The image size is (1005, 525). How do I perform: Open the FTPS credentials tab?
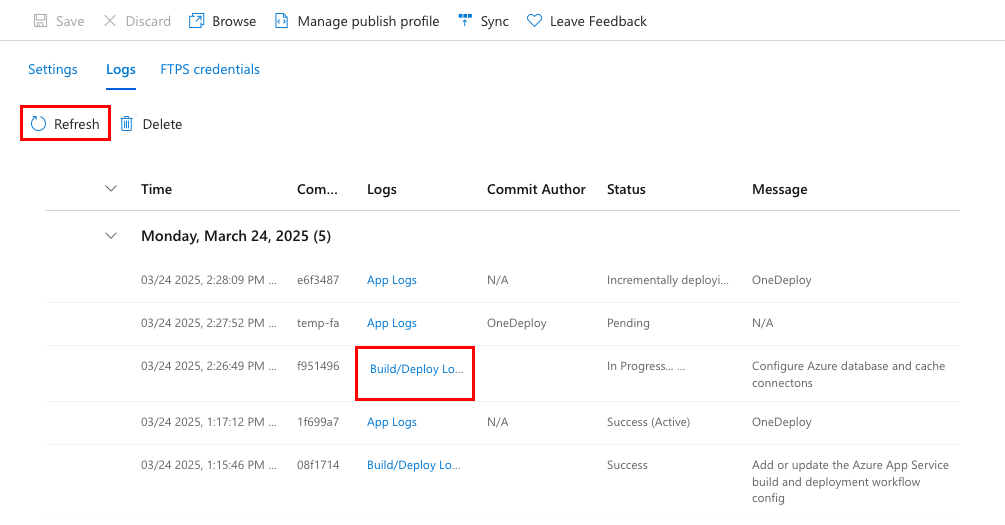point(210,70)
